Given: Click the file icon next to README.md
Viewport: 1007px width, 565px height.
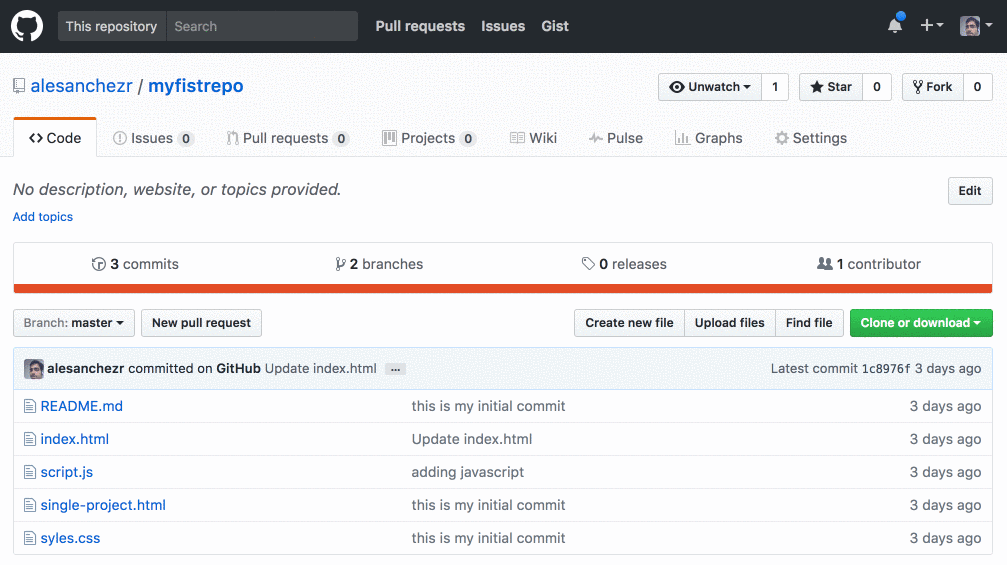Looking at the screenshot, I should point(30,406).
